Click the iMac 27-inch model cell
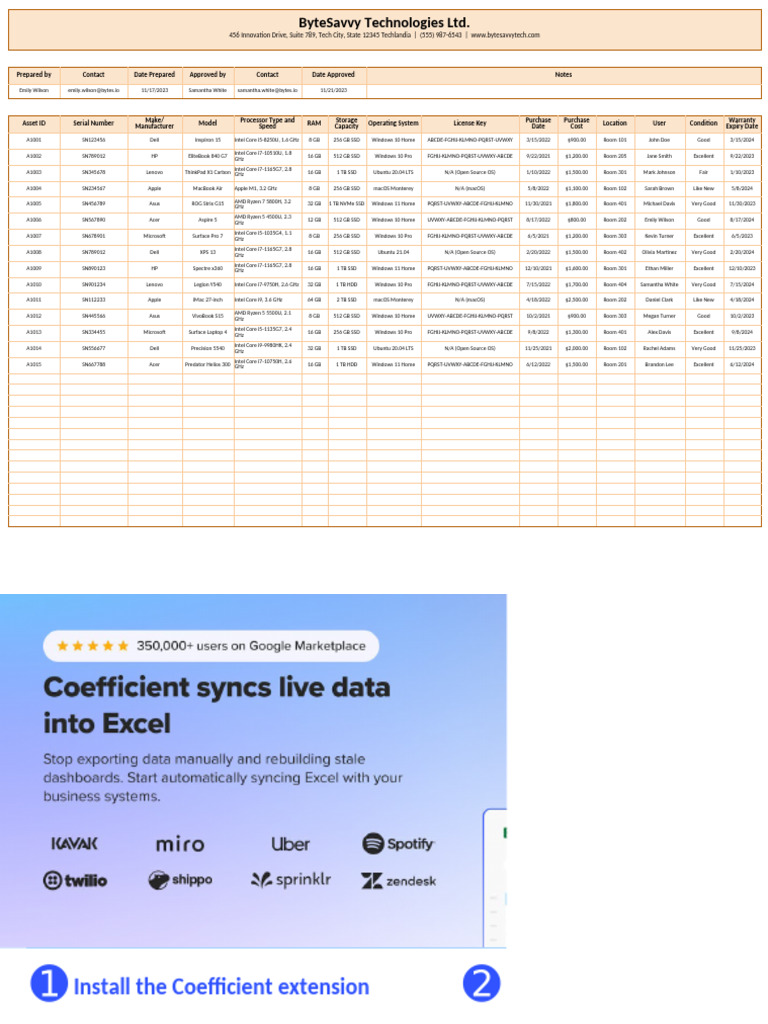This screenshot has width=768, height=1024. tap(208, 300)
